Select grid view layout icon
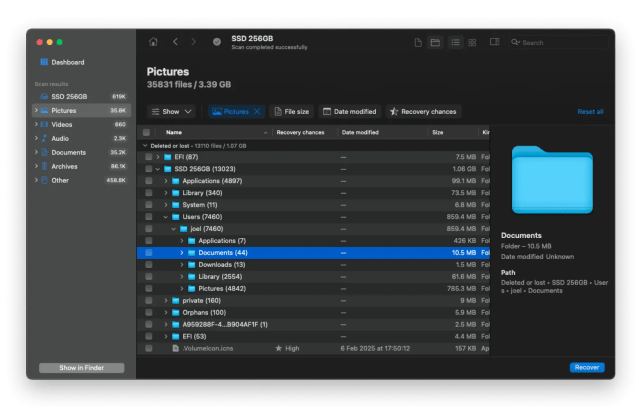Image resolution: width=639 pixels, height=417 pixels. (472, 42)
